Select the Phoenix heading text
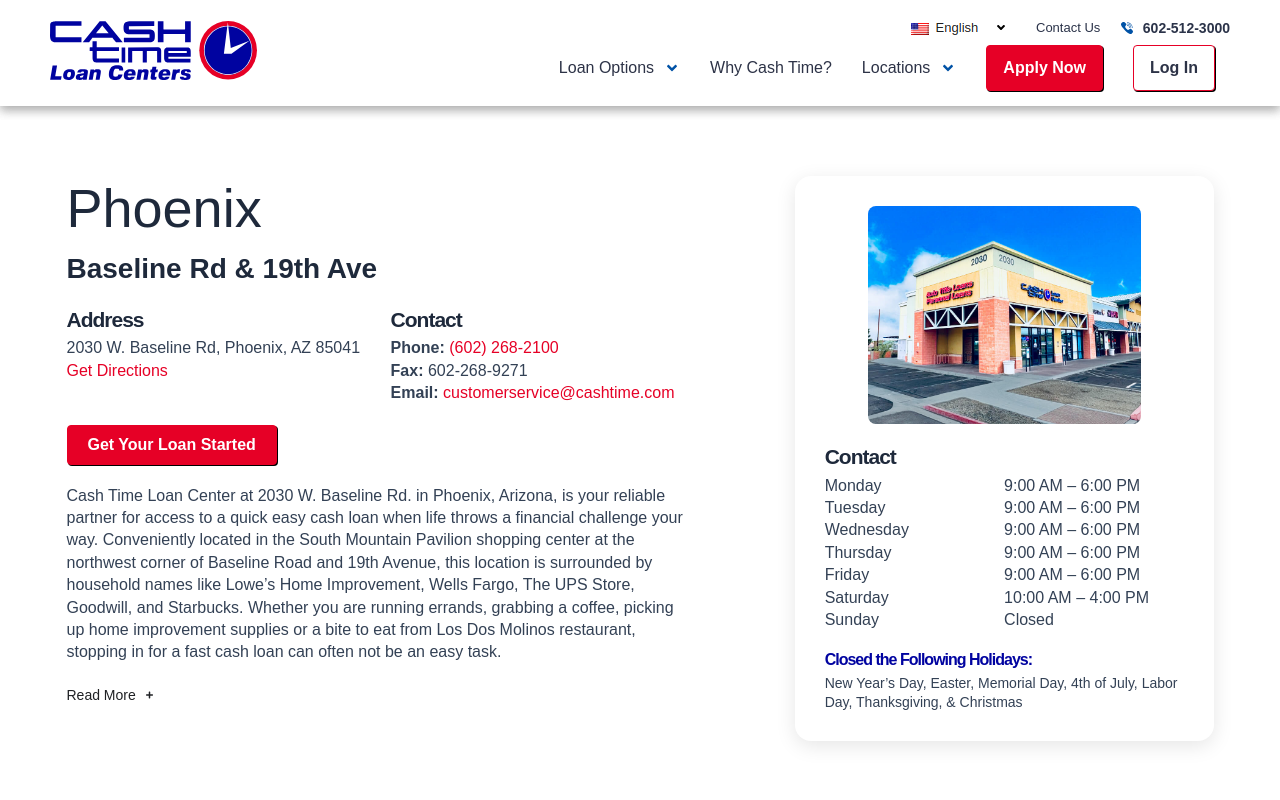 (x=164, y=209)
